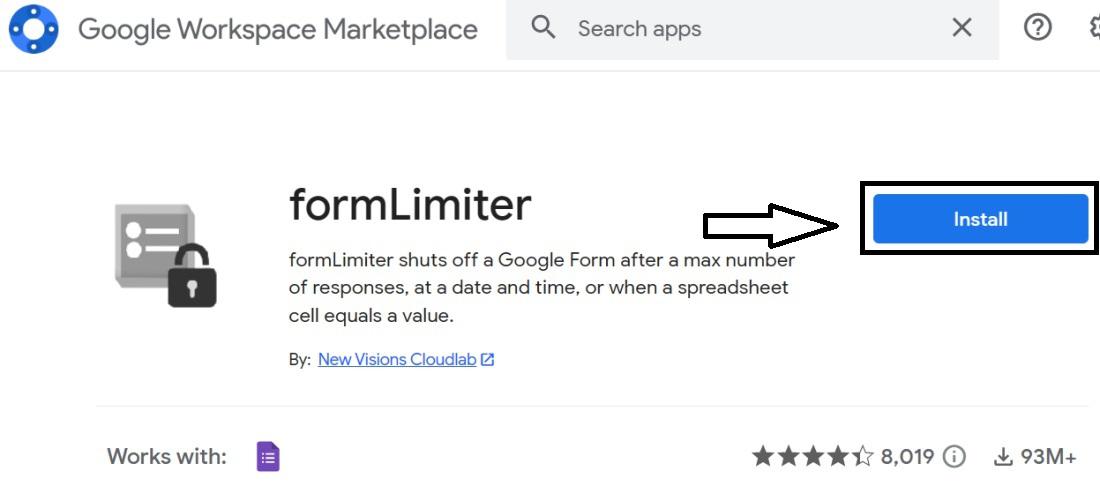Click the "Works with:" label

point(167,457)
